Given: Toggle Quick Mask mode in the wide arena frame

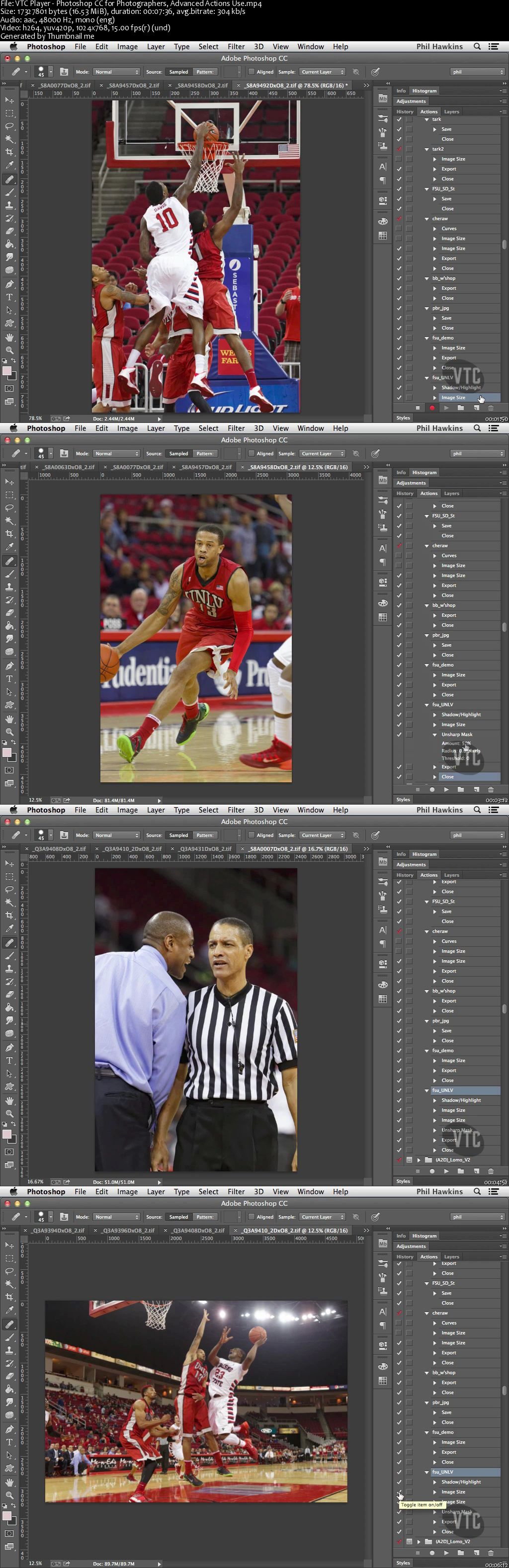Looking at the screenshot, I should (9, 1533).
